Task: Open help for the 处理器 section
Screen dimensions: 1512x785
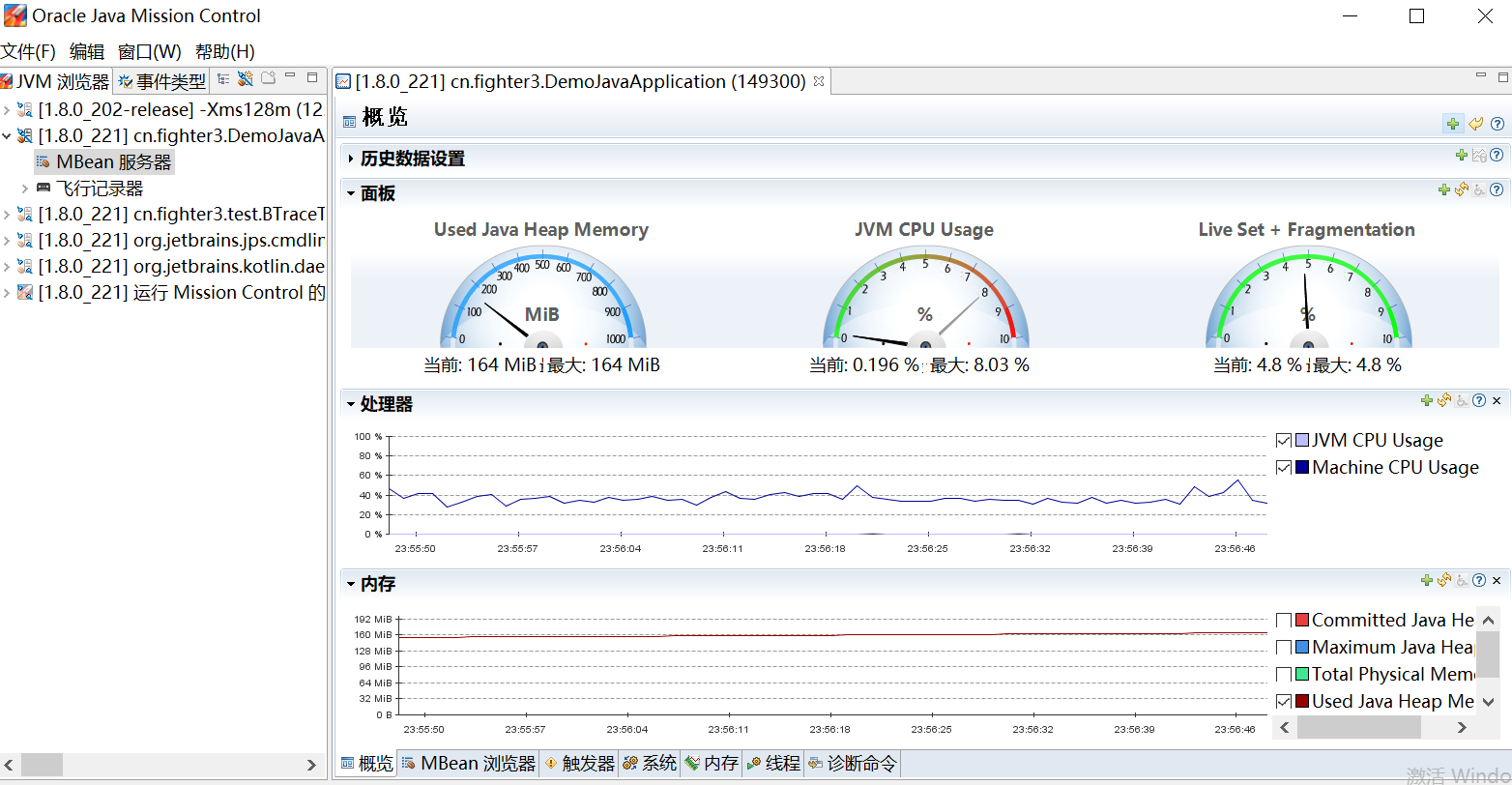Action: (1479, 400)
